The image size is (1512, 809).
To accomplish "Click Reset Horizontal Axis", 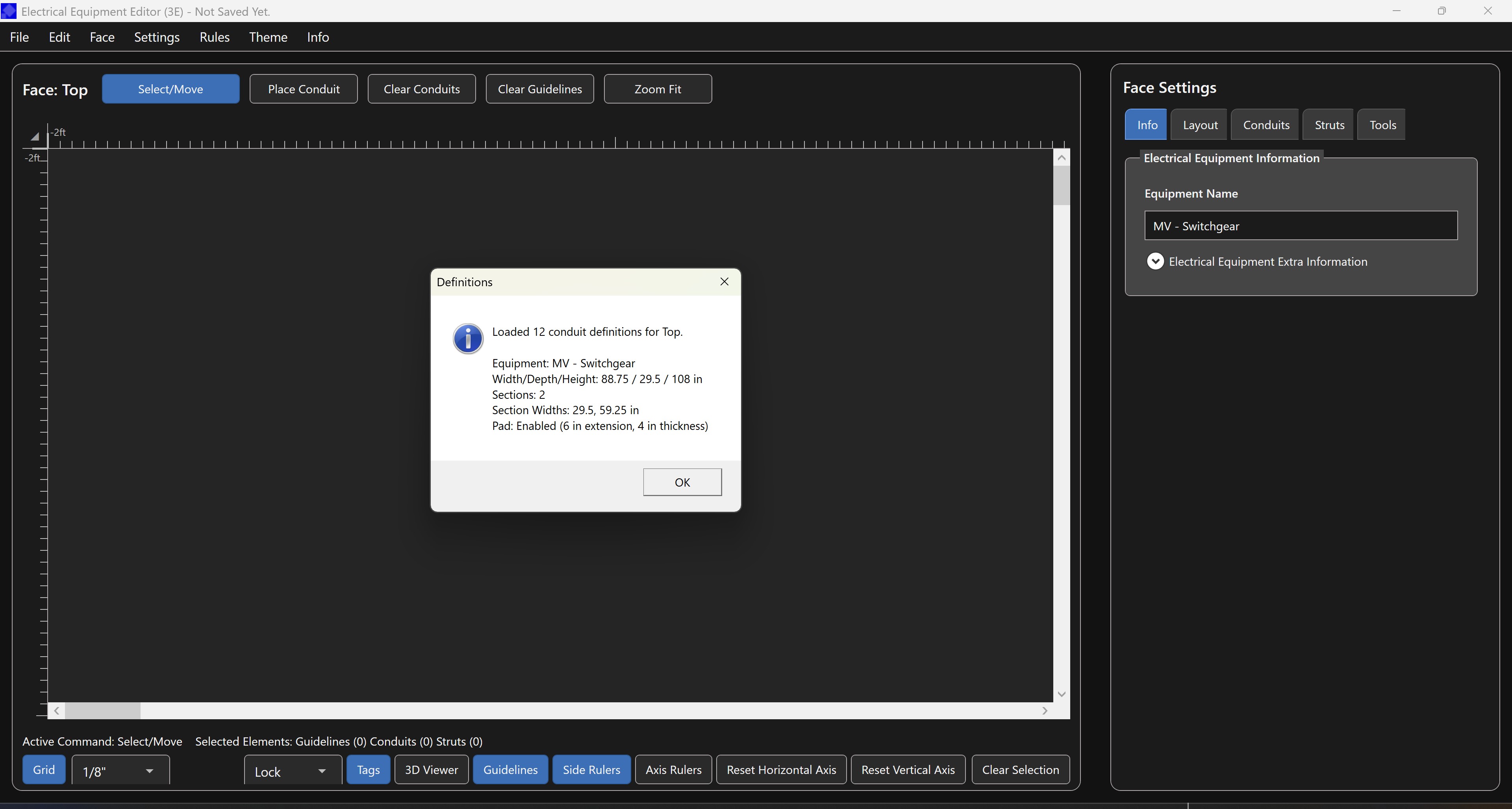I will (781, 769).
